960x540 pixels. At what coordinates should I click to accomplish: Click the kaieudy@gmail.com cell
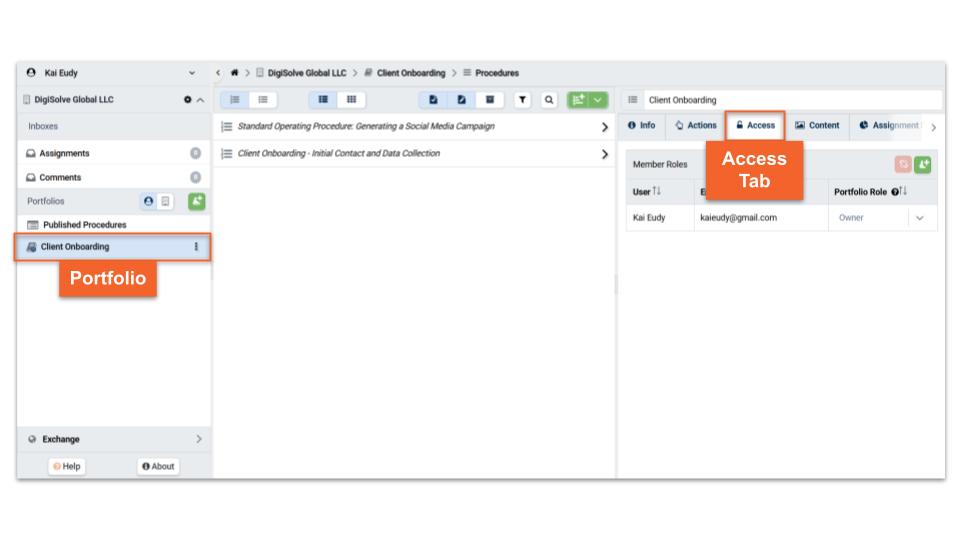click(x=761, y=218)
